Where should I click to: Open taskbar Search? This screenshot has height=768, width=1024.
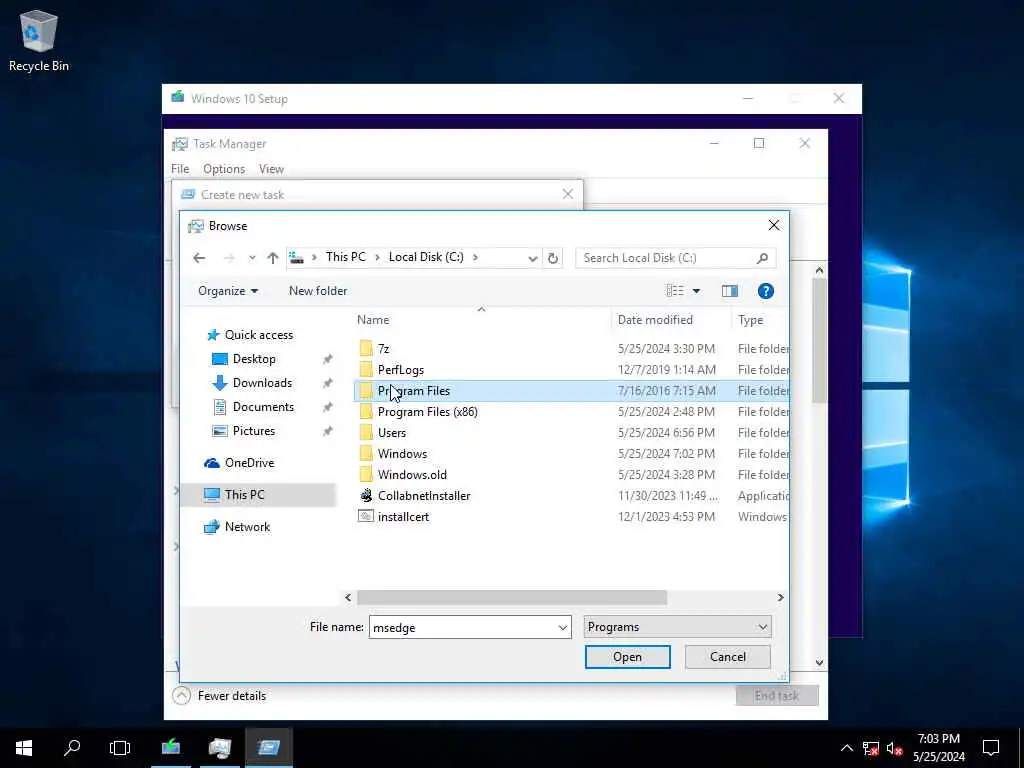(72, 748)
